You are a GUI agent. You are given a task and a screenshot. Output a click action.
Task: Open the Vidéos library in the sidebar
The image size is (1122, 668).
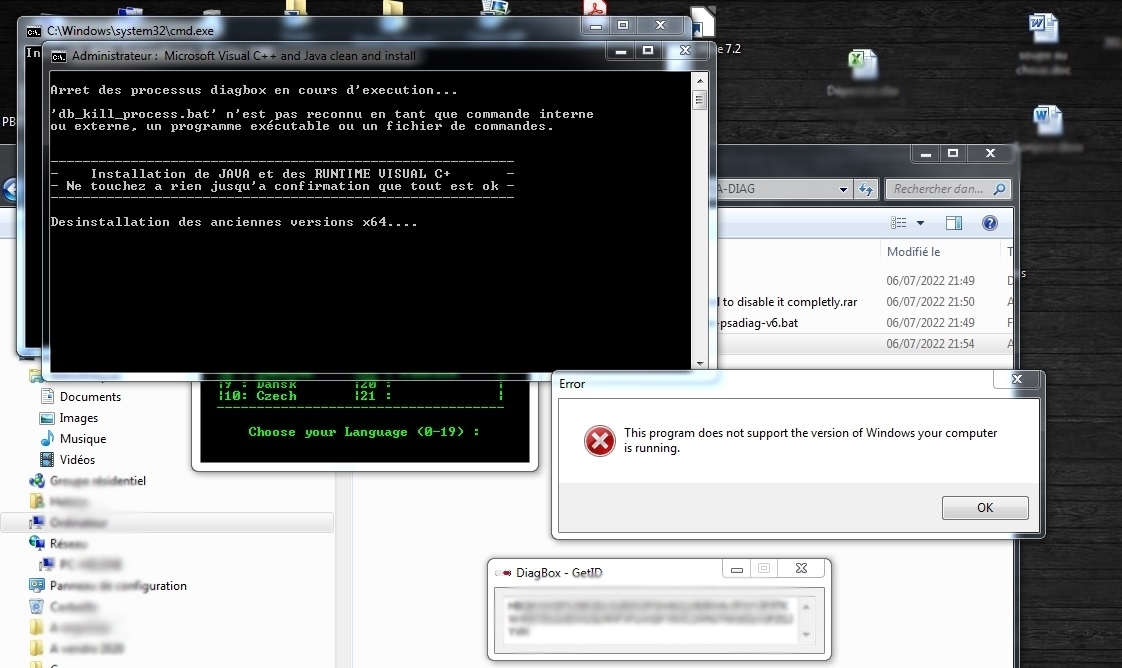77,459
